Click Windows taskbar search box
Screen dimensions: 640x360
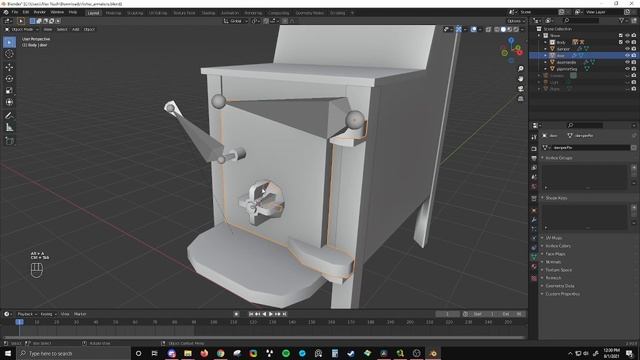coord(73,353)
